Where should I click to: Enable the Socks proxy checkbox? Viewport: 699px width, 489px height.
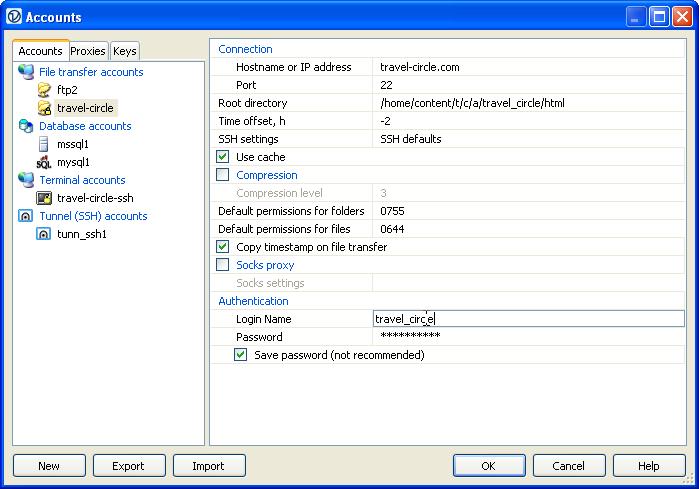coord(223,265)
